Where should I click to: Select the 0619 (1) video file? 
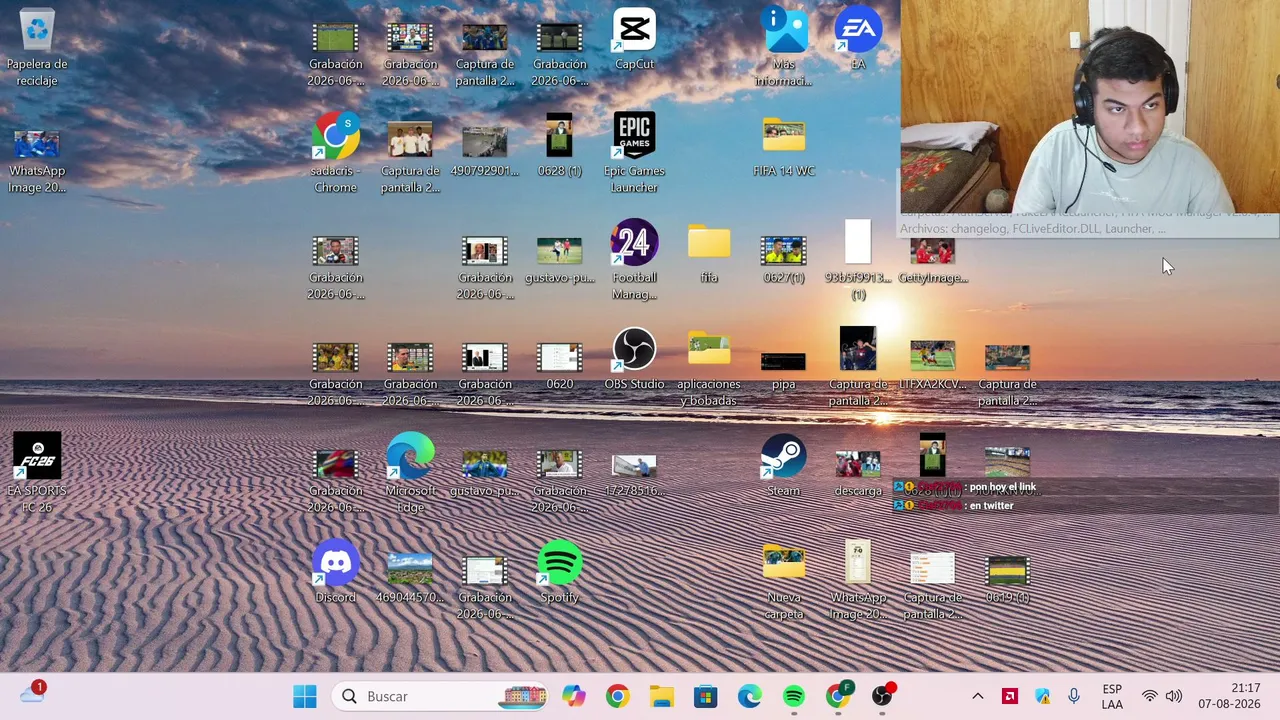coord(1007,580)
